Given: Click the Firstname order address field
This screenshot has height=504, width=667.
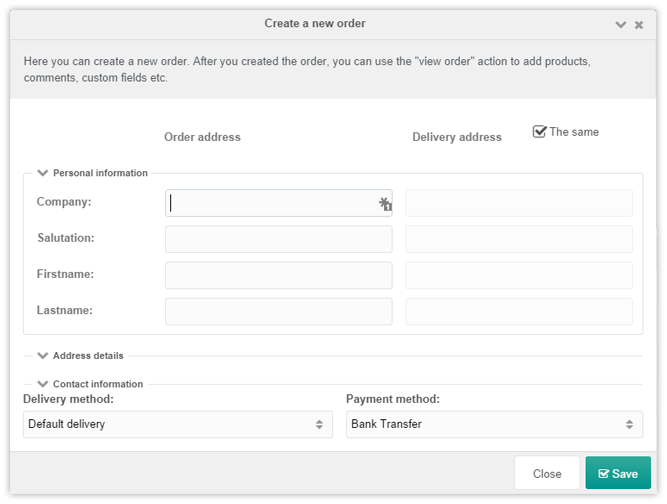Looking at the screenshot, I should 279,275.
